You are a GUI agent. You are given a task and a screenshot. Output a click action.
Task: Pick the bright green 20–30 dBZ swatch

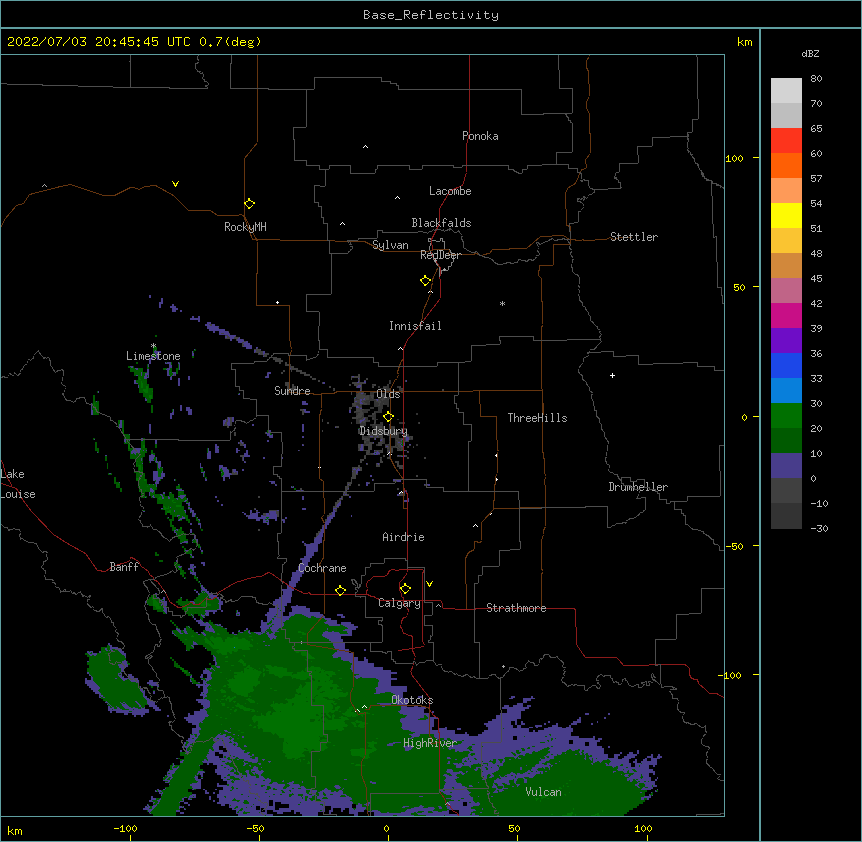[x=786, y=416]
